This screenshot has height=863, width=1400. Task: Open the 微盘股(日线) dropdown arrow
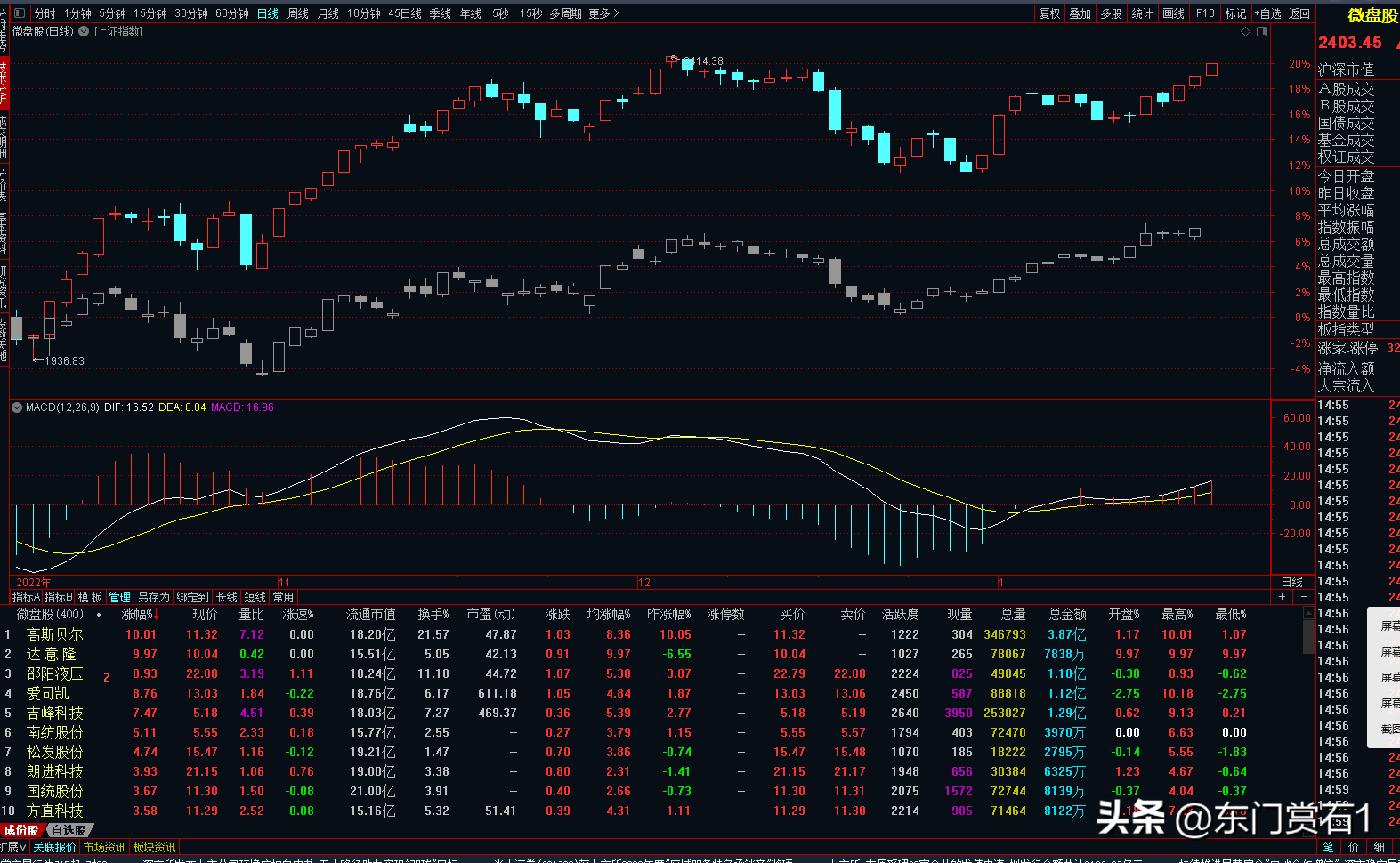tap(84, 31)
